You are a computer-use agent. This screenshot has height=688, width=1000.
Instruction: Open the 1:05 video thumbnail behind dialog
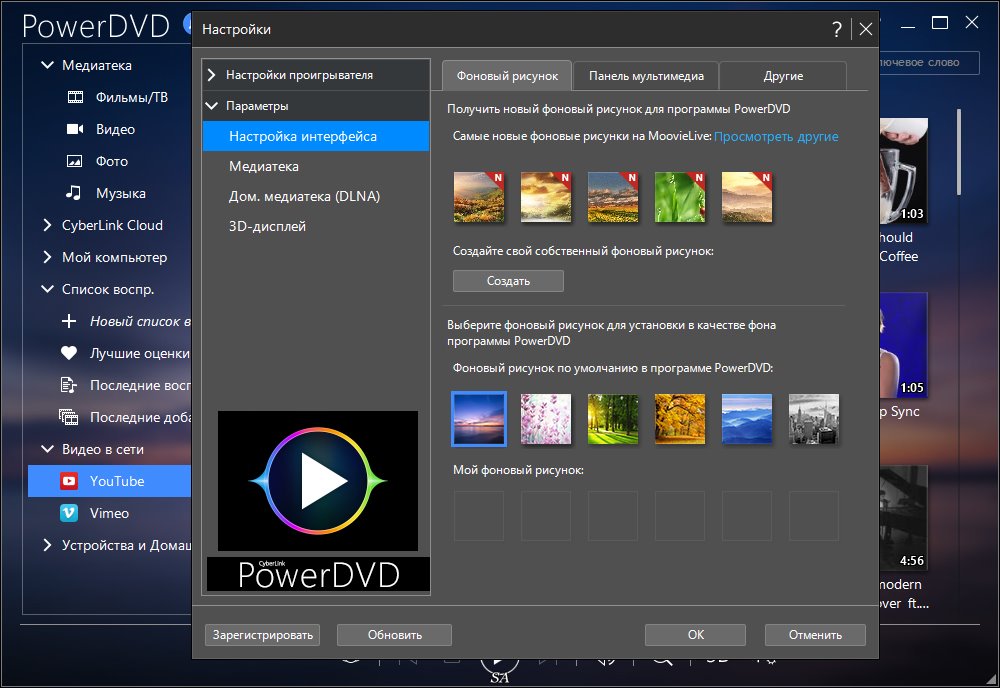click(904, 345)
